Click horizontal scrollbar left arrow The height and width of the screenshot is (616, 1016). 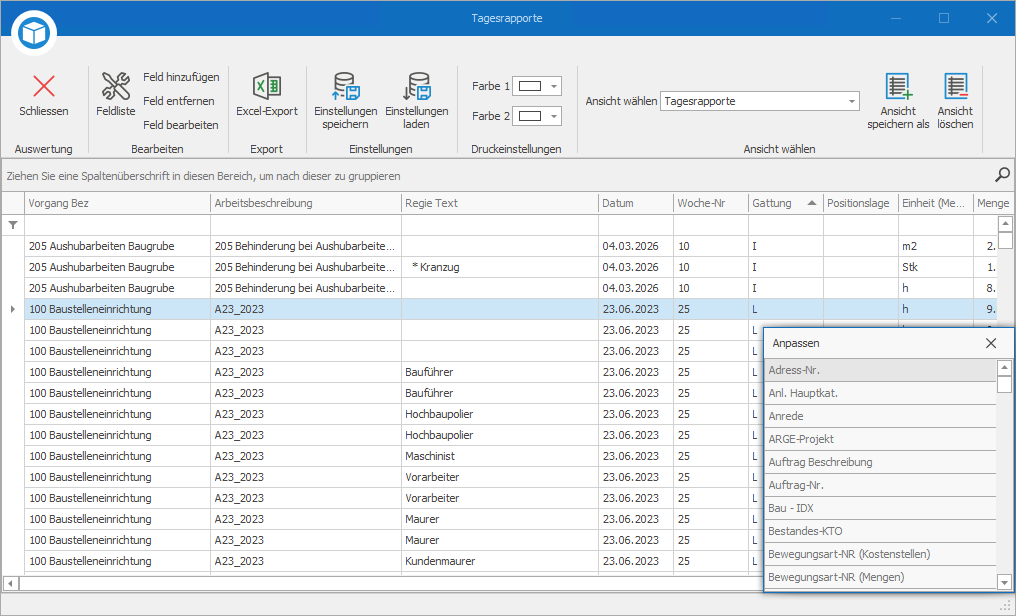10,583
